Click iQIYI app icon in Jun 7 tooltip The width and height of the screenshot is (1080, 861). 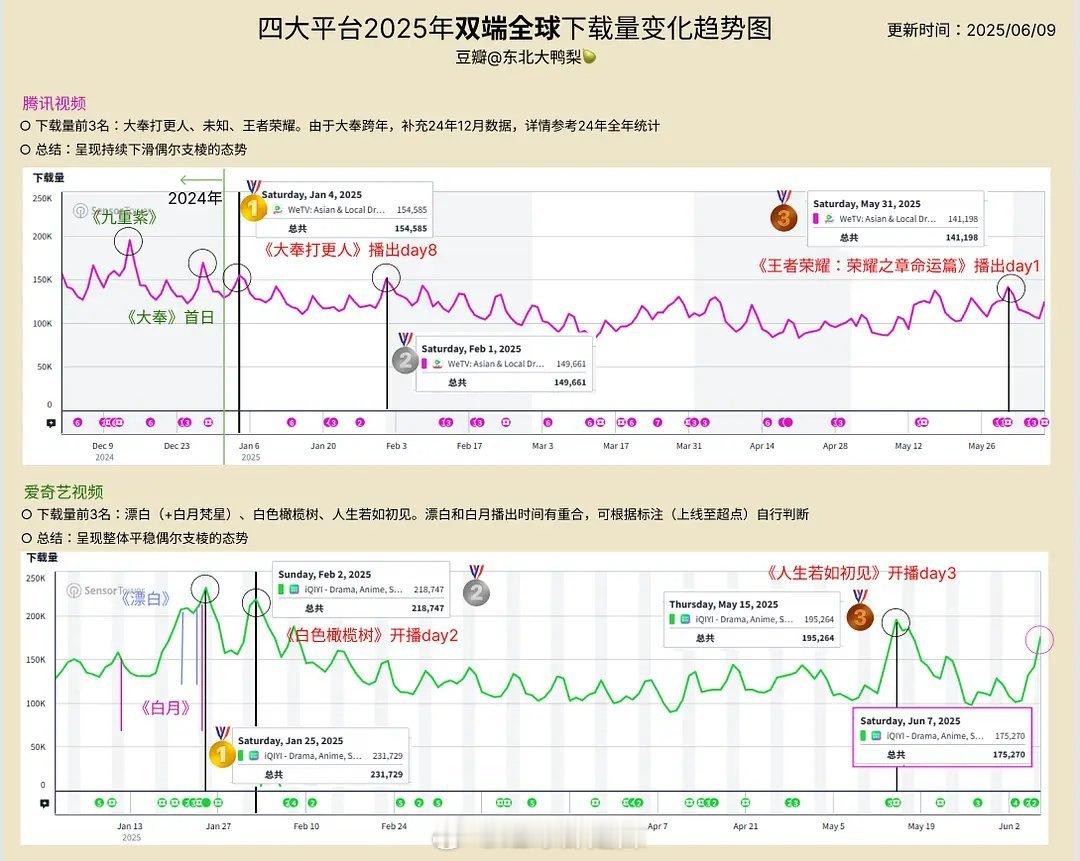[x=876, y=736]
